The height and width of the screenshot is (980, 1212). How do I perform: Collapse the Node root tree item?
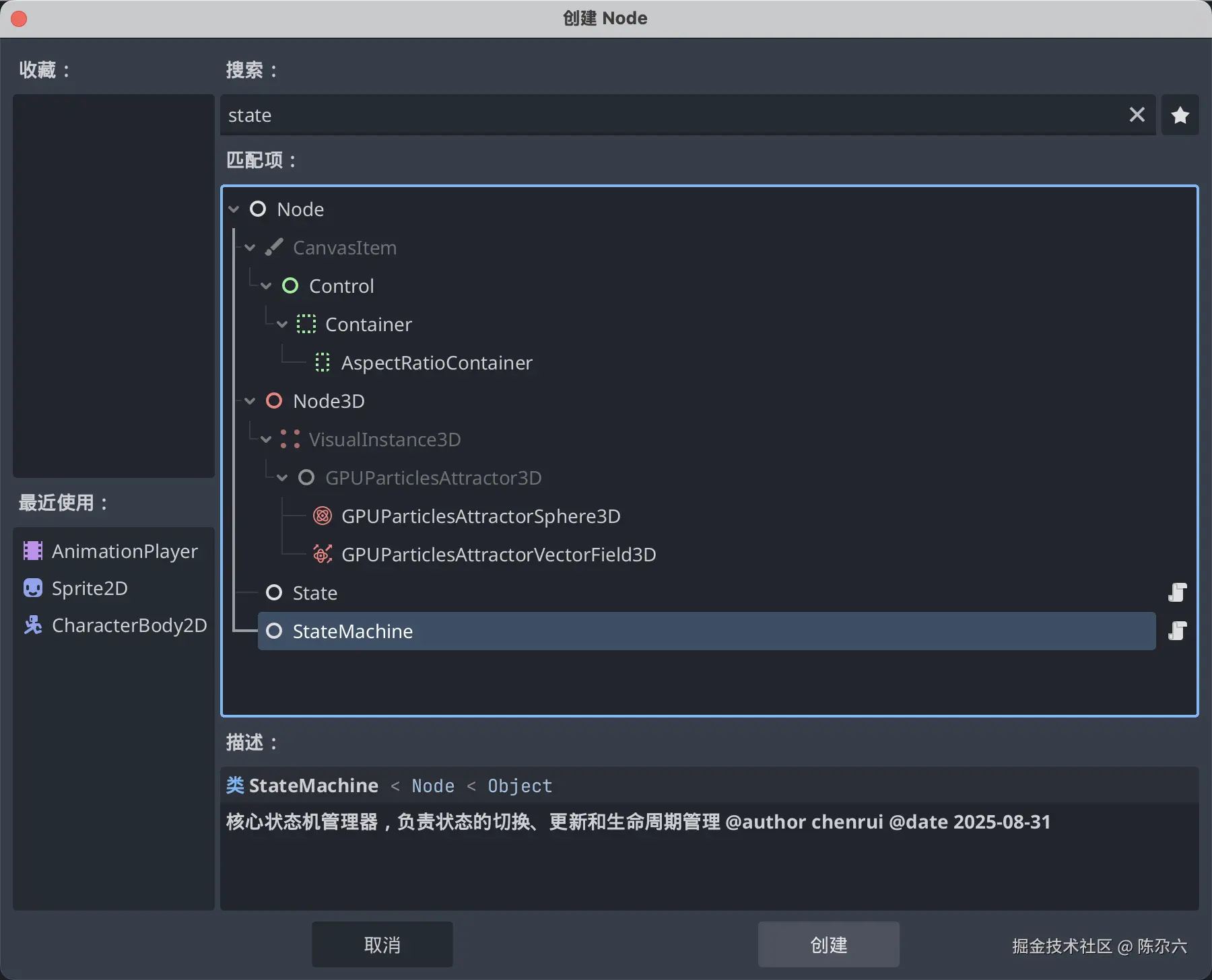[234, 209]
